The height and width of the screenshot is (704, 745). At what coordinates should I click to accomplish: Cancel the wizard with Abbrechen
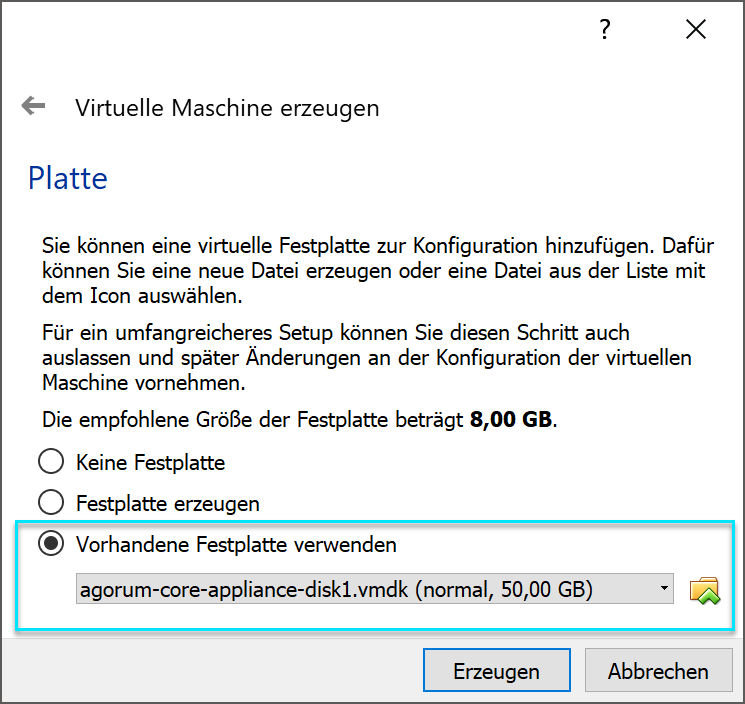[659, 670]
